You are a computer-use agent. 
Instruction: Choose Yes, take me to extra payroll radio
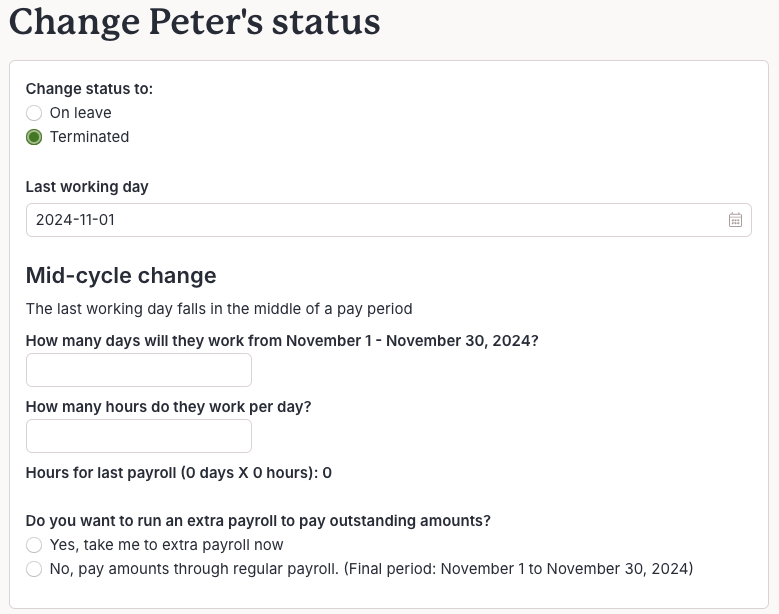34,545
